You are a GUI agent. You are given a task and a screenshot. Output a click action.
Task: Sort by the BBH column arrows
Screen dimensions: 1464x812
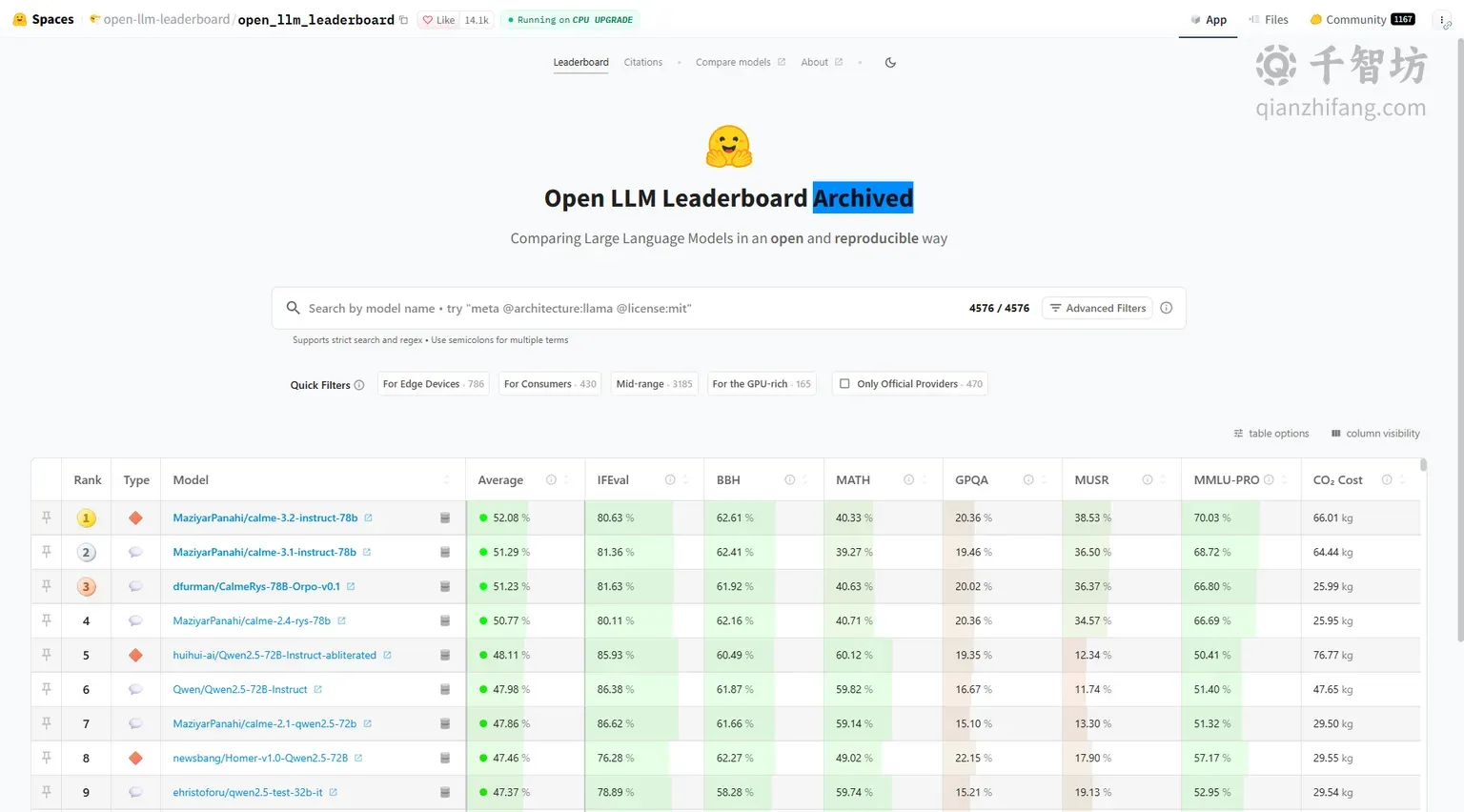[805, 479]
